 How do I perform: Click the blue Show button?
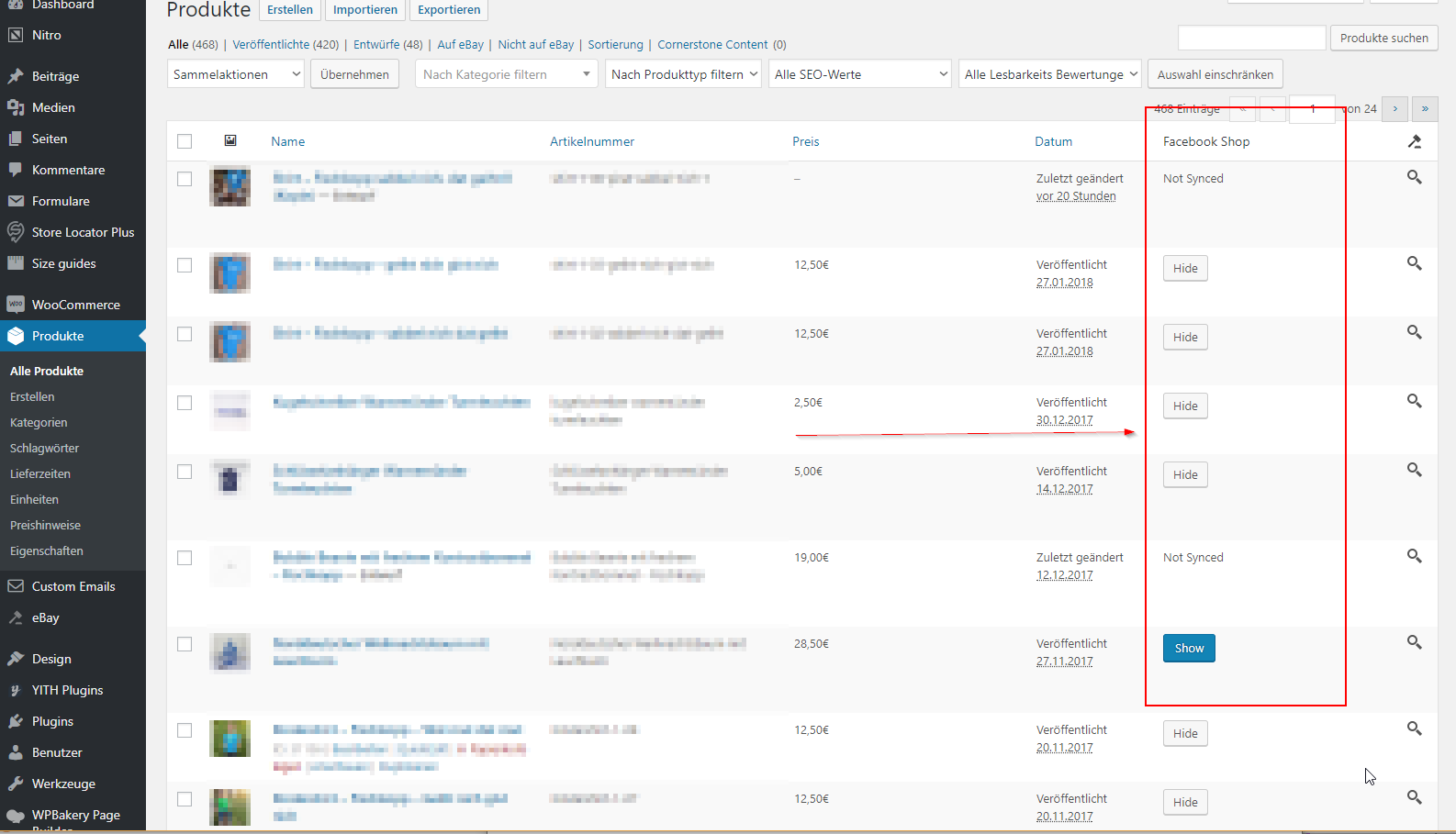(1189, 648)
